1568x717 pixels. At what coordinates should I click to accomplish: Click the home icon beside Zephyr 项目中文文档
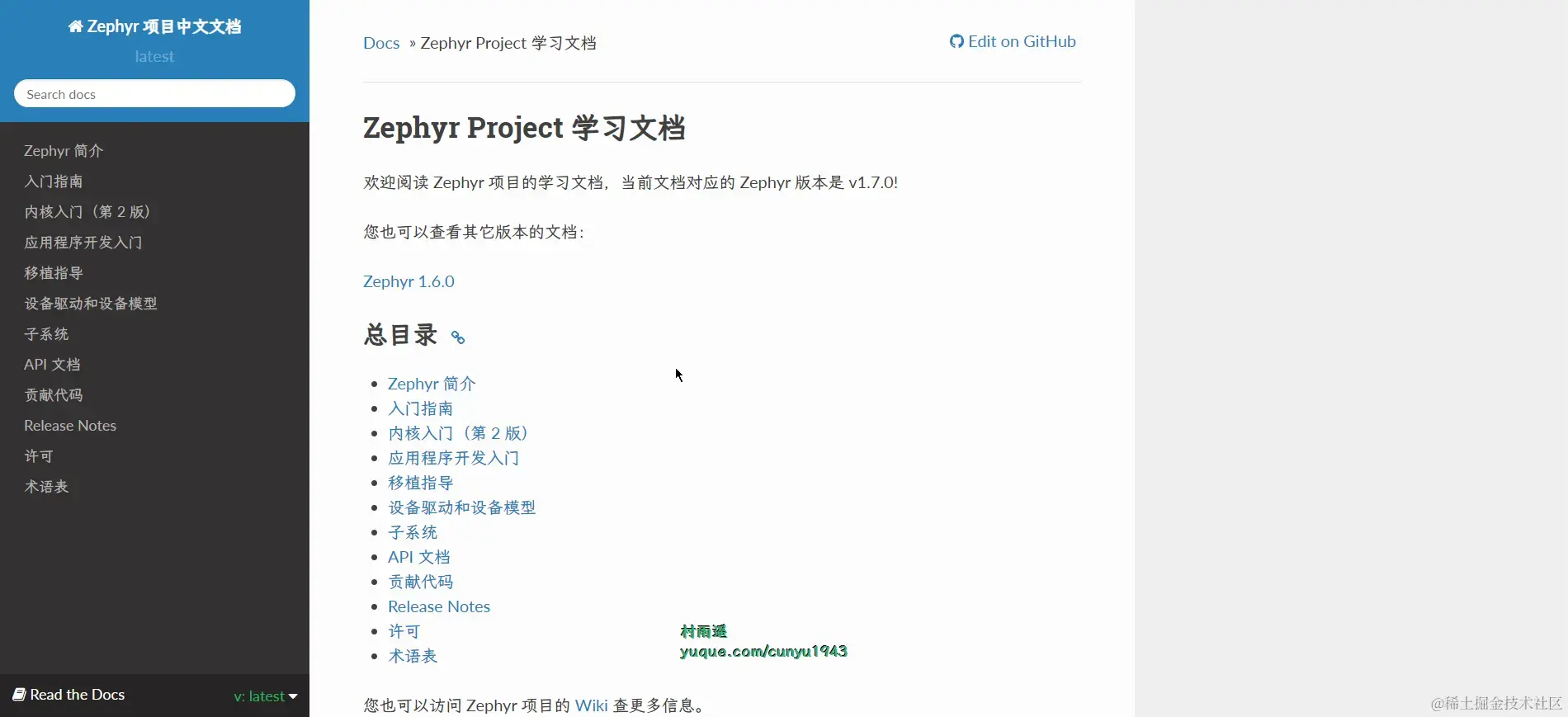tap(75, 26)
